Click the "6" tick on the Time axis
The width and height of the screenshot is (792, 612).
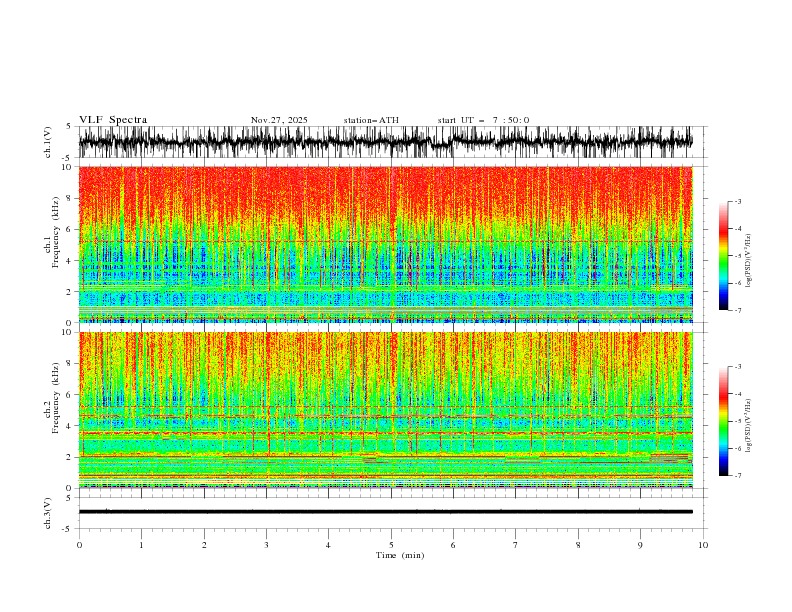pos(453,545)
